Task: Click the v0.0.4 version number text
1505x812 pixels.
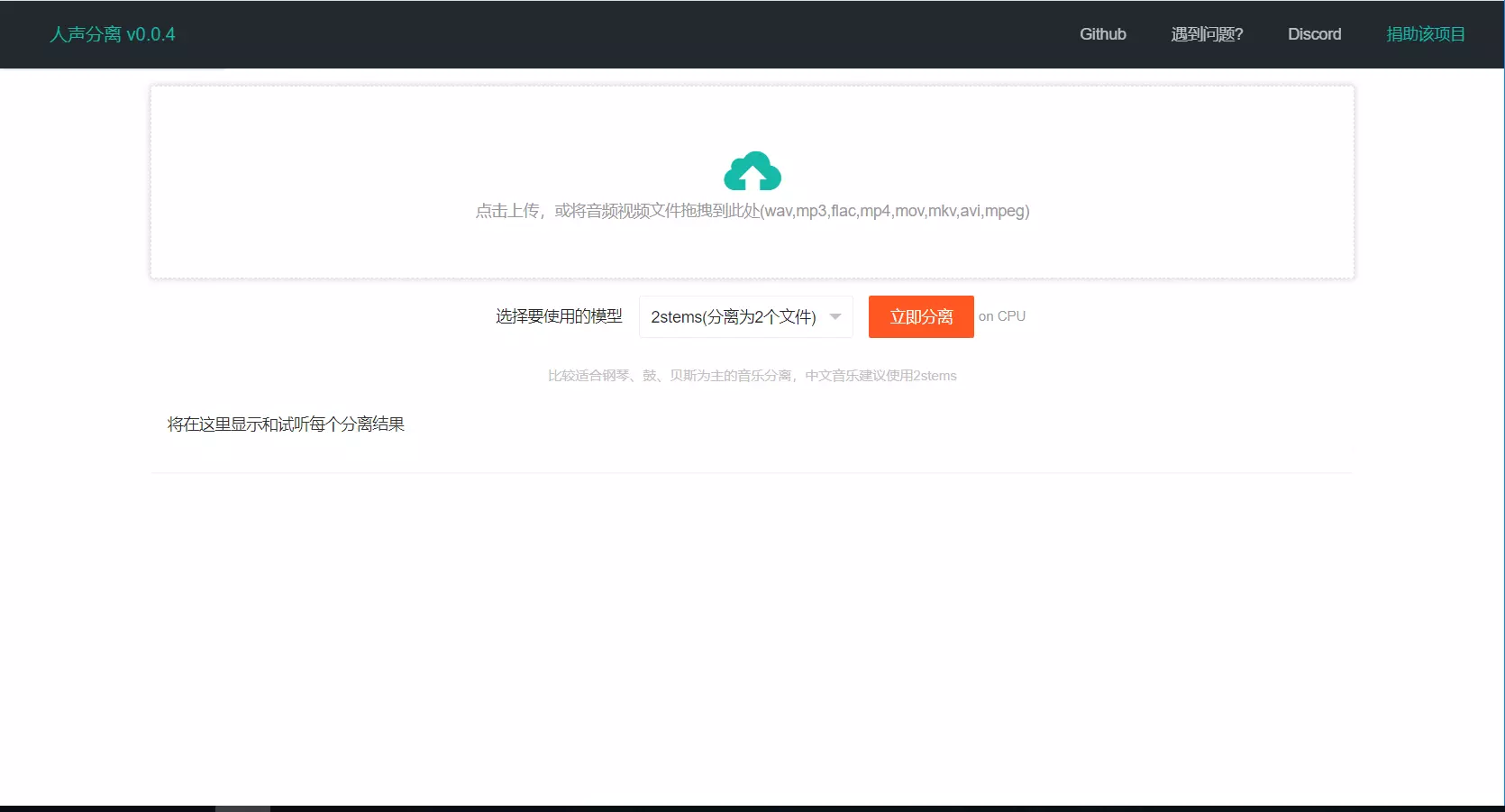Action: 150,34
